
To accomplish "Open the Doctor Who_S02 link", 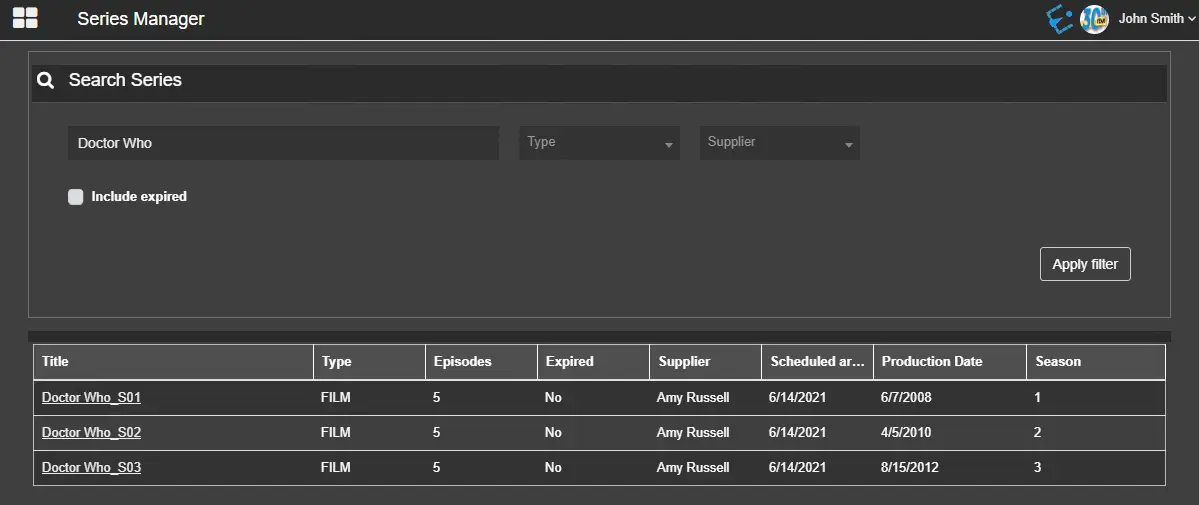I will click(x=91, y=433).
